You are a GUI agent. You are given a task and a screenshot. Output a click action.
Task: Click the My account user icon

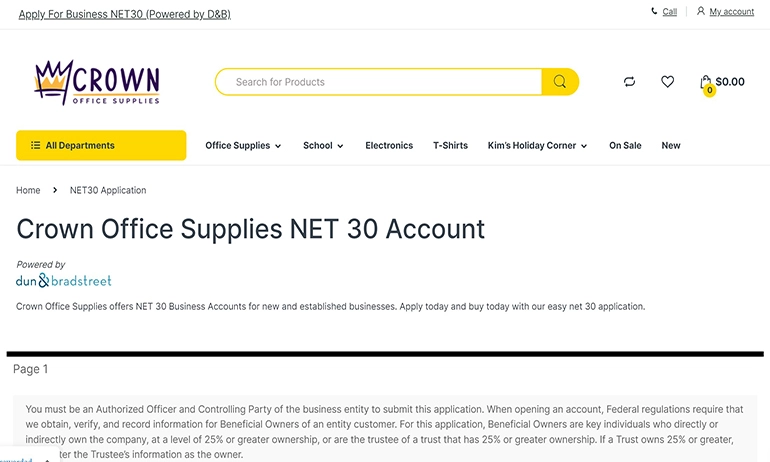pyautogui.click(x=701, y=12)
